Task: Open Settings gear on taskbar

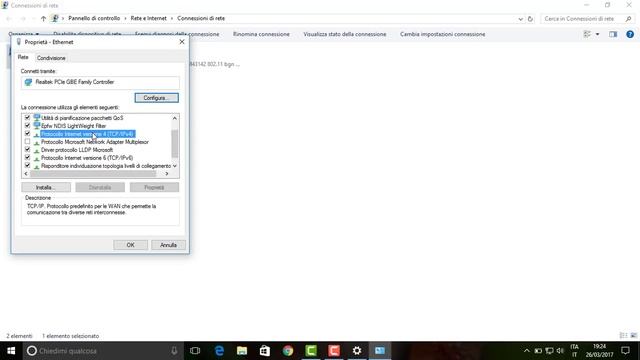Action: tap(357, 351)
